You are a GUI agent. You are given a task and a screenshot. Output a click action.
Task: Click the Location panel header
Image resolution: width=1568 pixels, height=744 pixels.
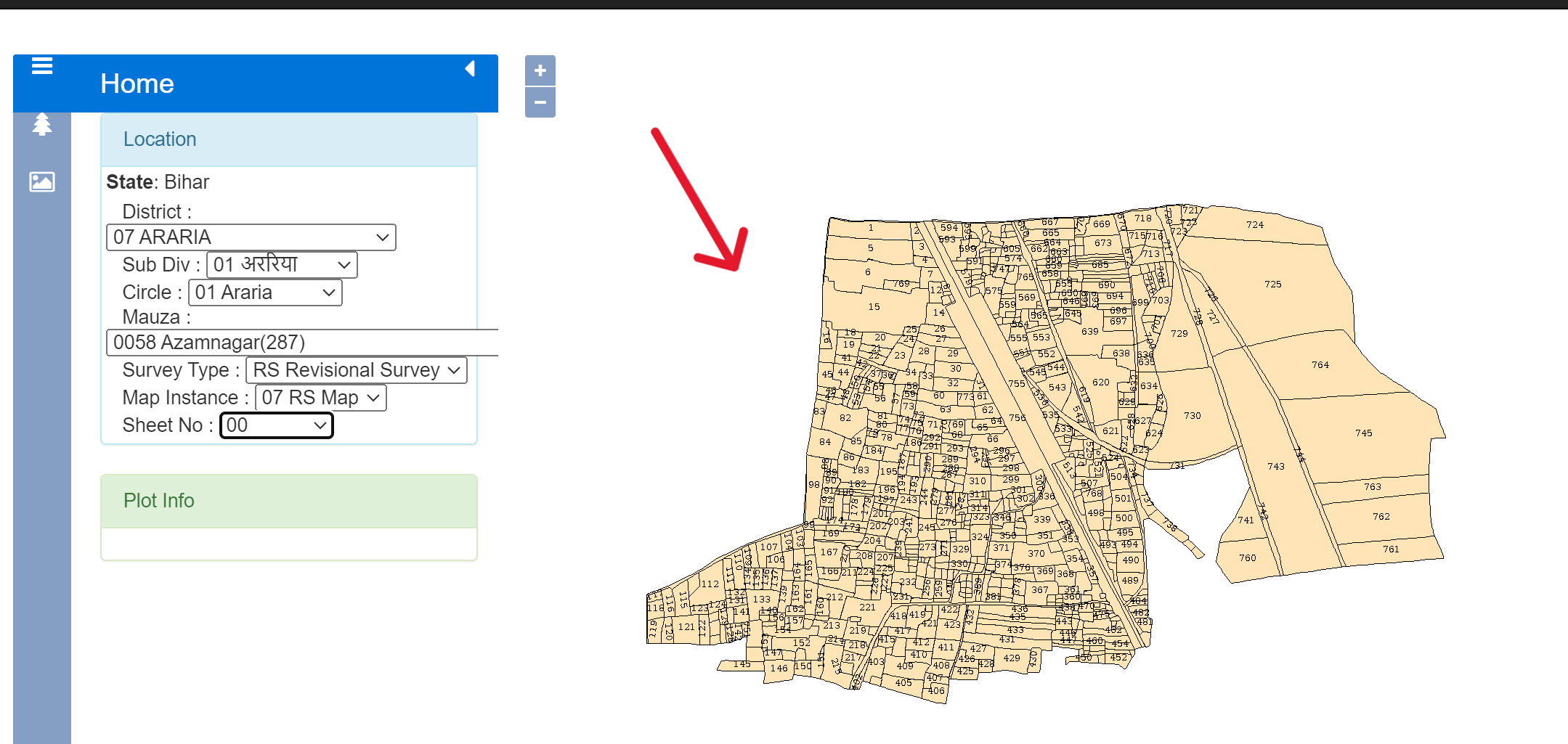point(288,139)
